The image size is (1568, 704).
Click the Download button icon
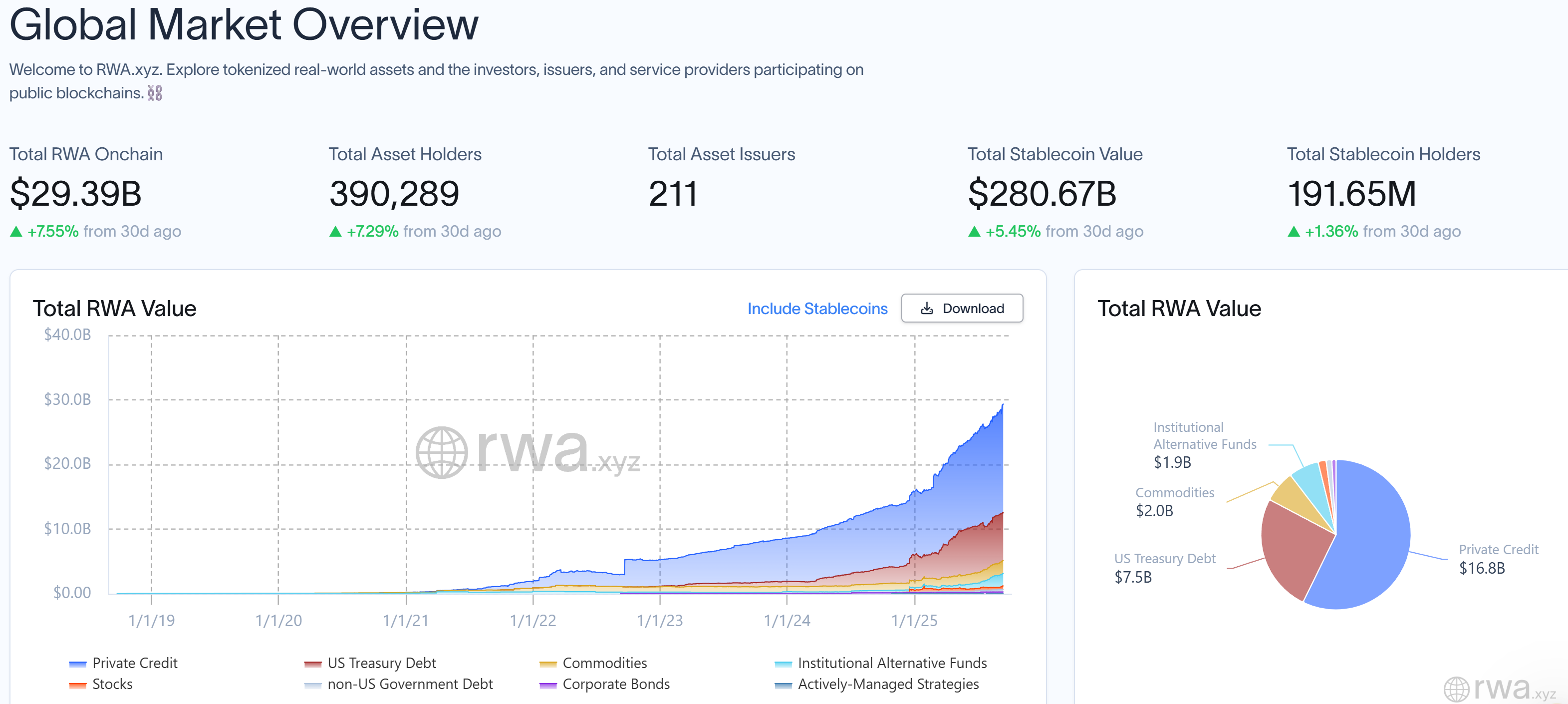pos(926,309)
